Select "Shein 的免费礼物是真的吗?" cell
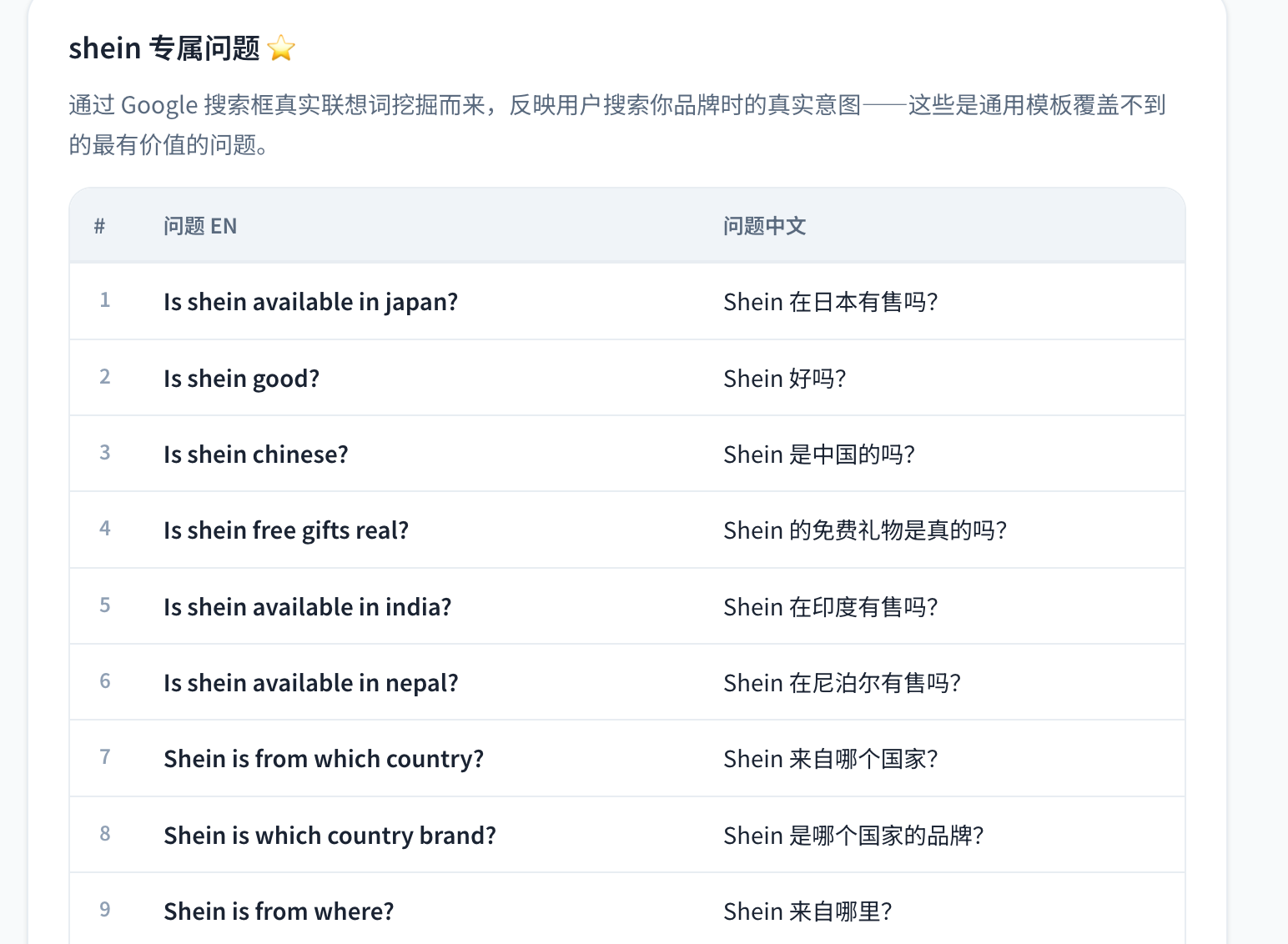 tap(865, 530)
